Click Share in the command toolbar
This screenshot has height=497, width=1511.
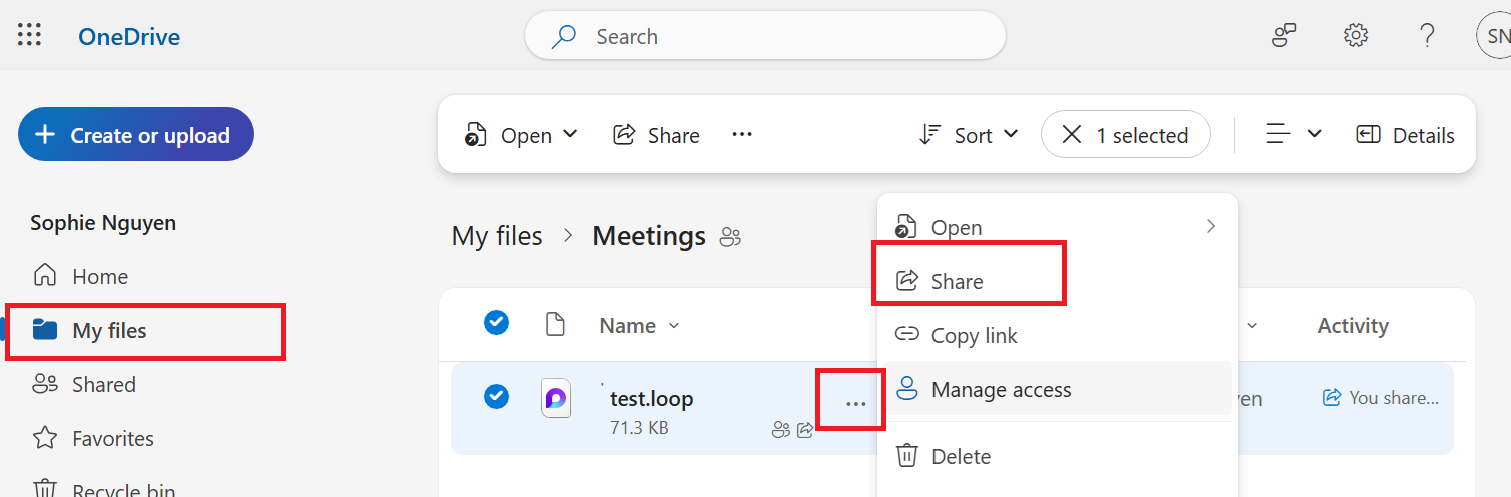click(656, 135)
